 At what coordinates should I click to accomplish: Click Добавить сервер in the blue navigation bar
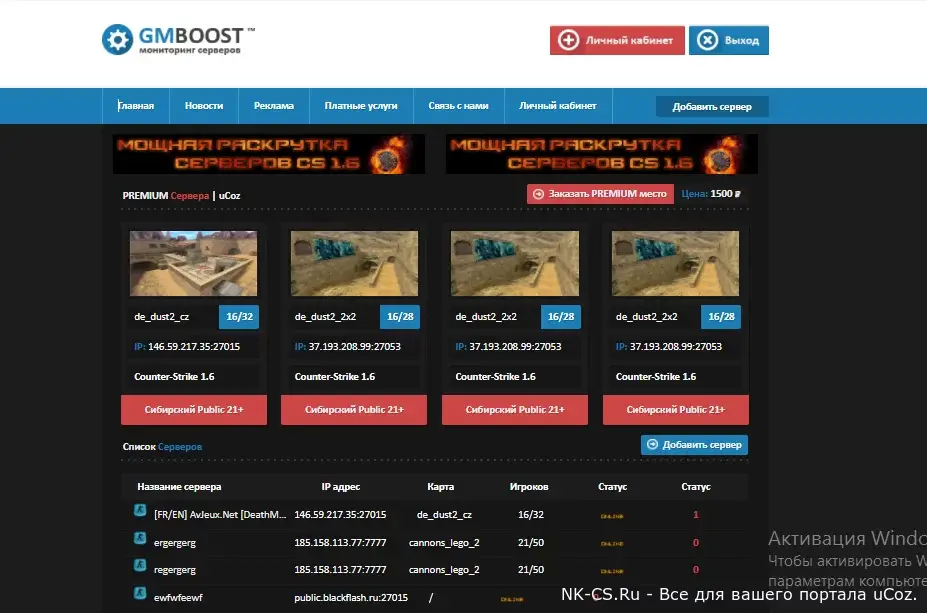click(x=712, y=107)
